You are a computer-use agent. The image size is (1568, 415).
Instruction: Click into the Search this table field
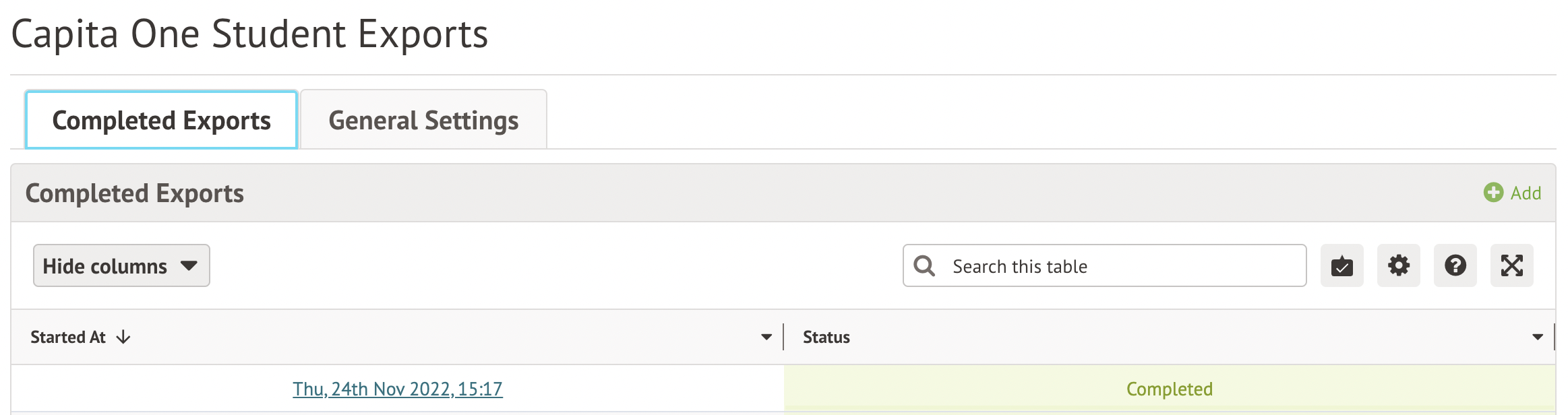[1119, 266]
